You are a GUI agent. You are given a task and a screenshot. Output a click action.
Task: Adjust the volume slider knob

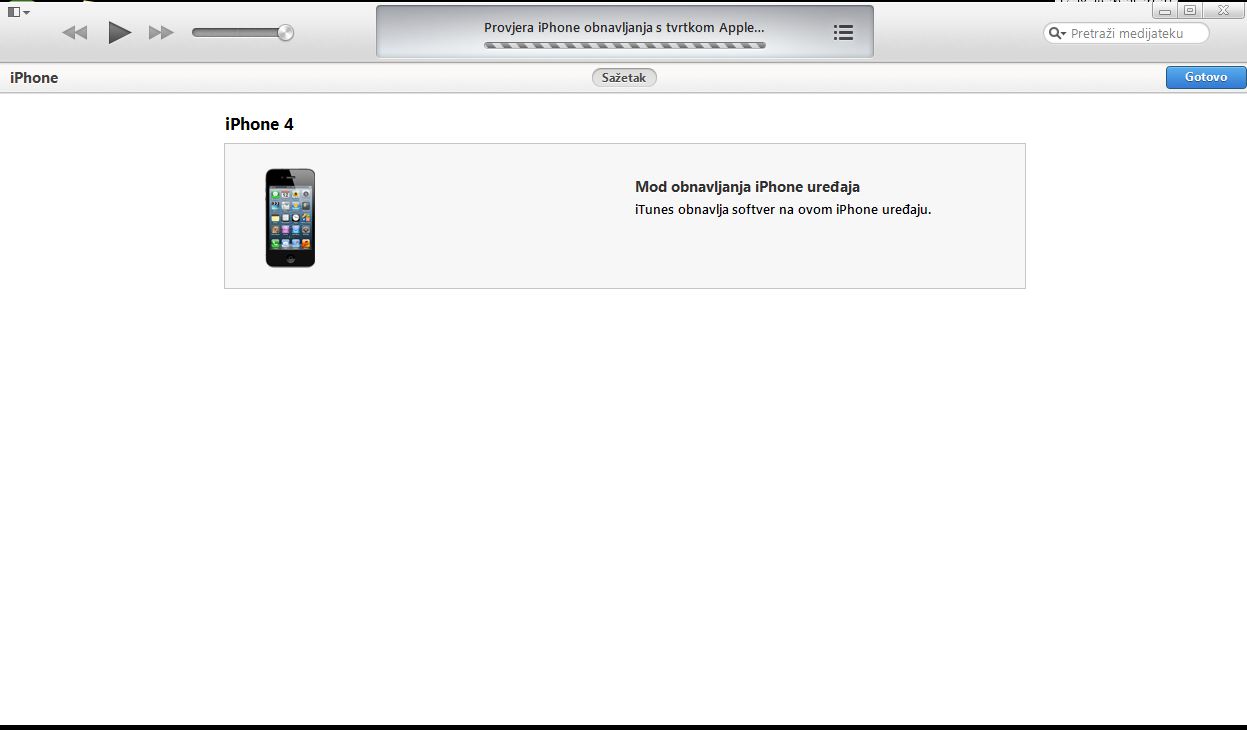coord(285,32)
